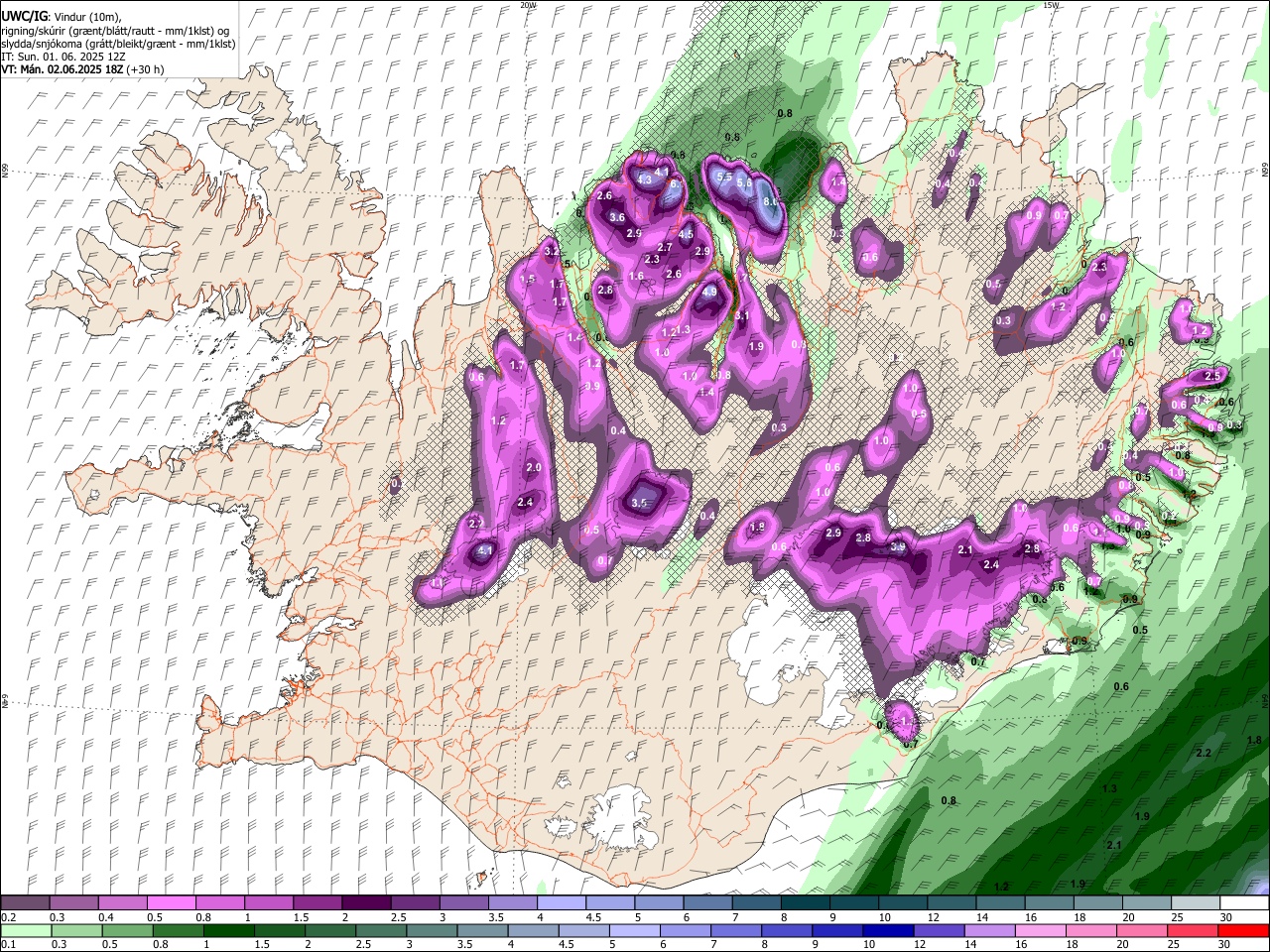This screenshot has width=1270, height=952.
Task: Click the 3.1 value label on the map
Action: coord(741,316)
